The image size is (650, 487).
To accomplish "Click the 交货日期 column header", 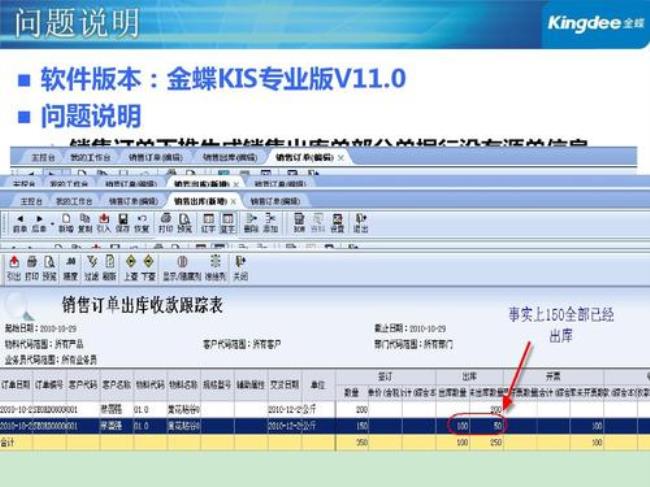I will [x=285, y=385].
